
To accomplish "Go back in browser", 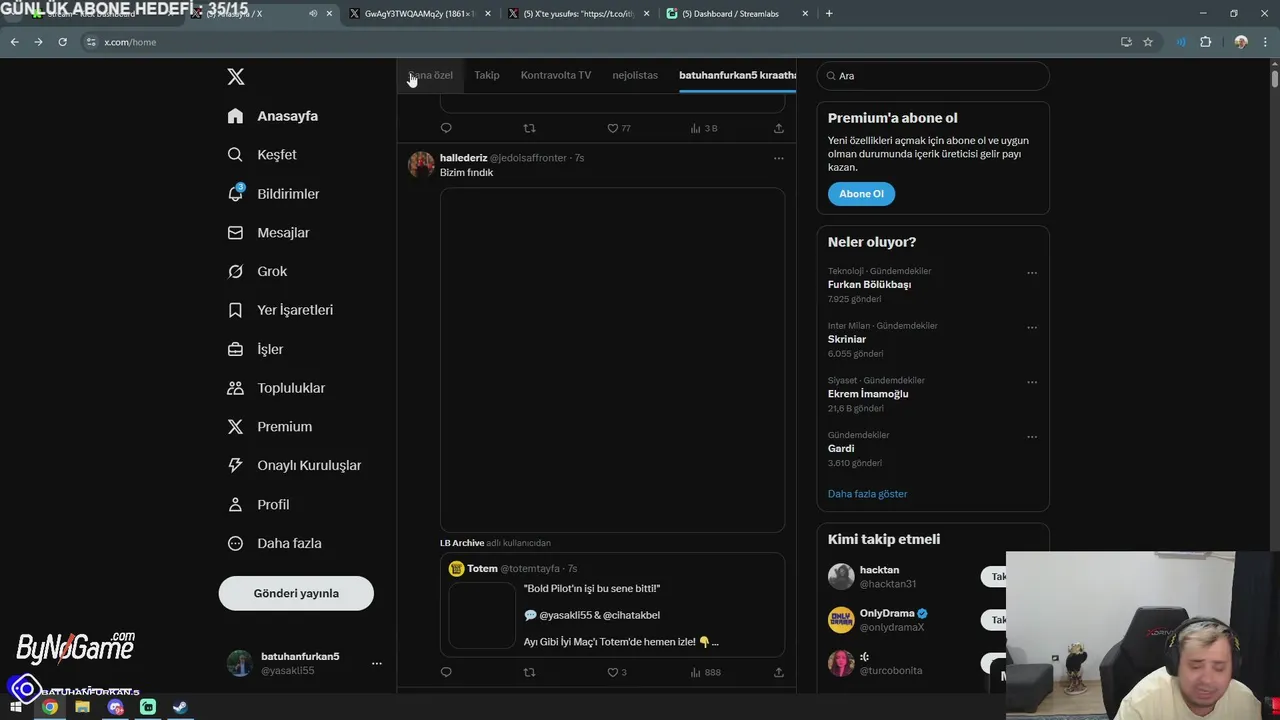I will tap(14, 42).
